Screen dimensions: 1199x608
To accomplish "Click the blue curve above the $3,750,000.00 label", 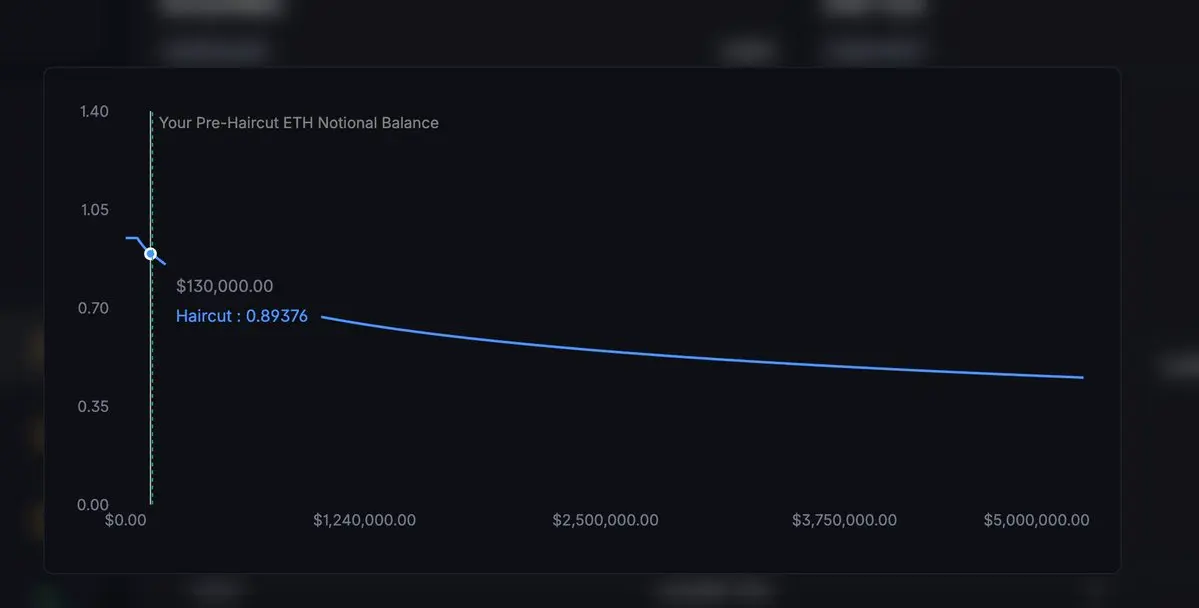I will [x=844, y=366].
